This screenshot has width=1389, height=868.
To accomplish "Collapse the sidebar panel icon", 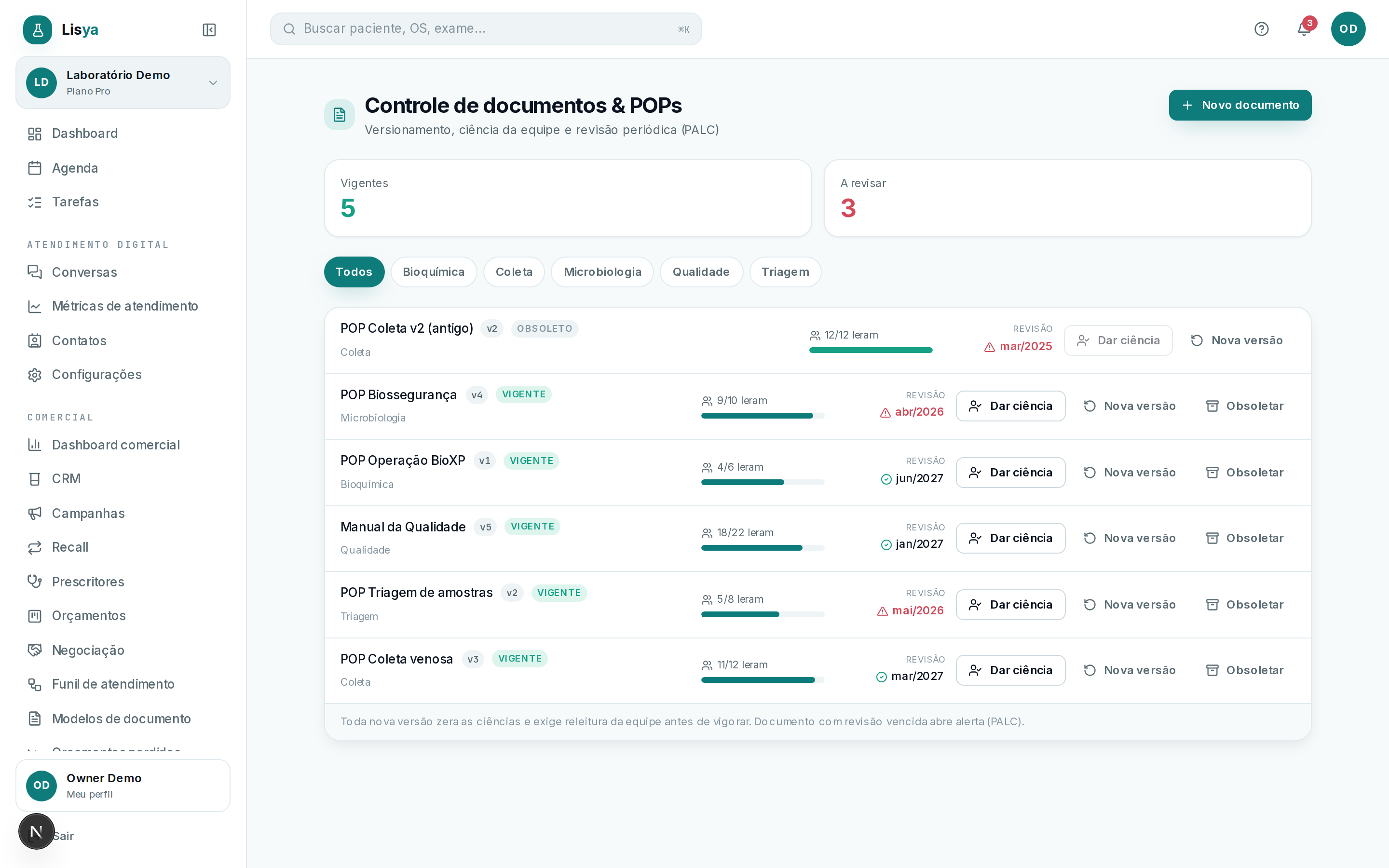I will pyautogui.click(x=209, y=30).
